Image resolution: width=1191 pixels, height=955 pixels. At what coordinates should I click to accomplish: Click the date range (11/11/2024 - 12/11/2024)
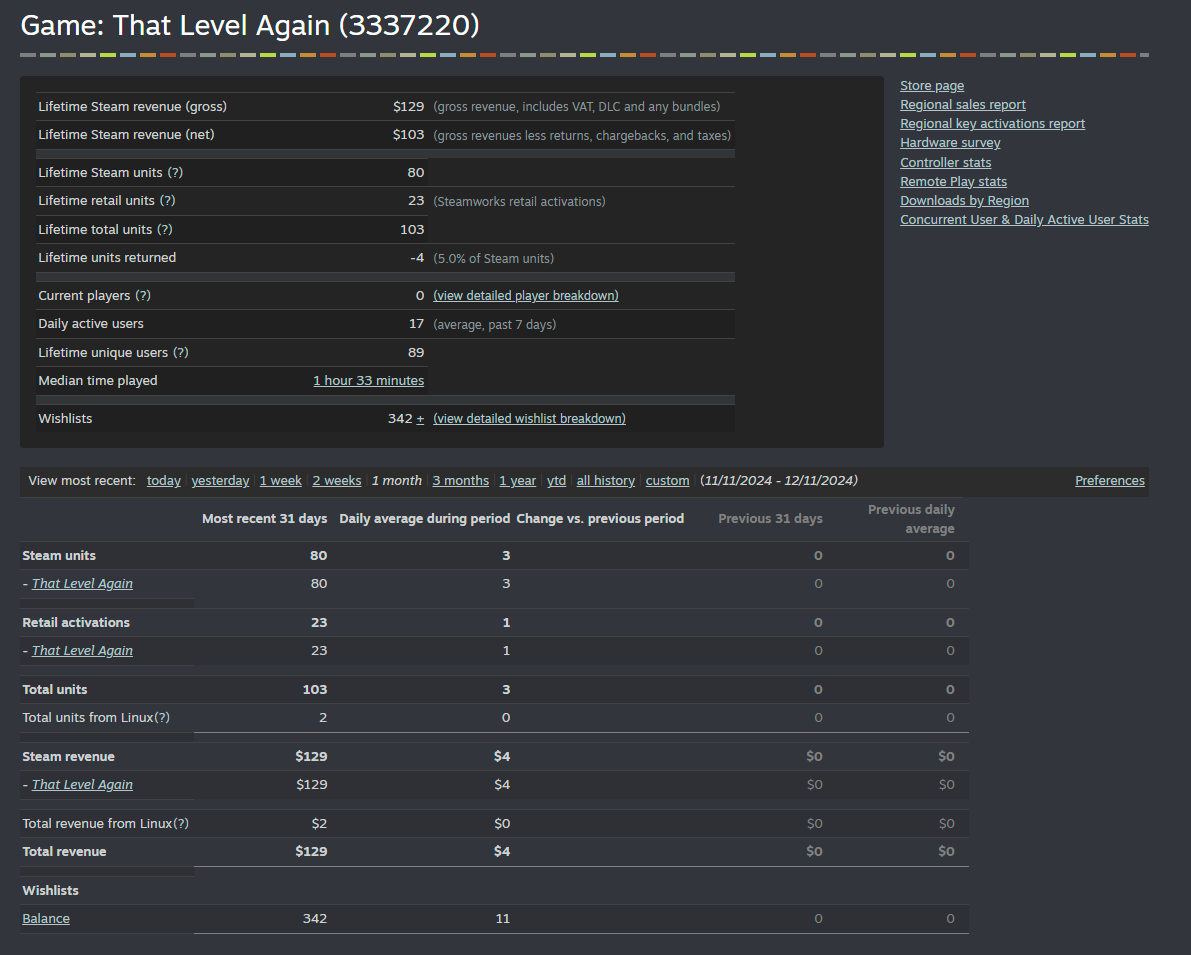[779, 481]
